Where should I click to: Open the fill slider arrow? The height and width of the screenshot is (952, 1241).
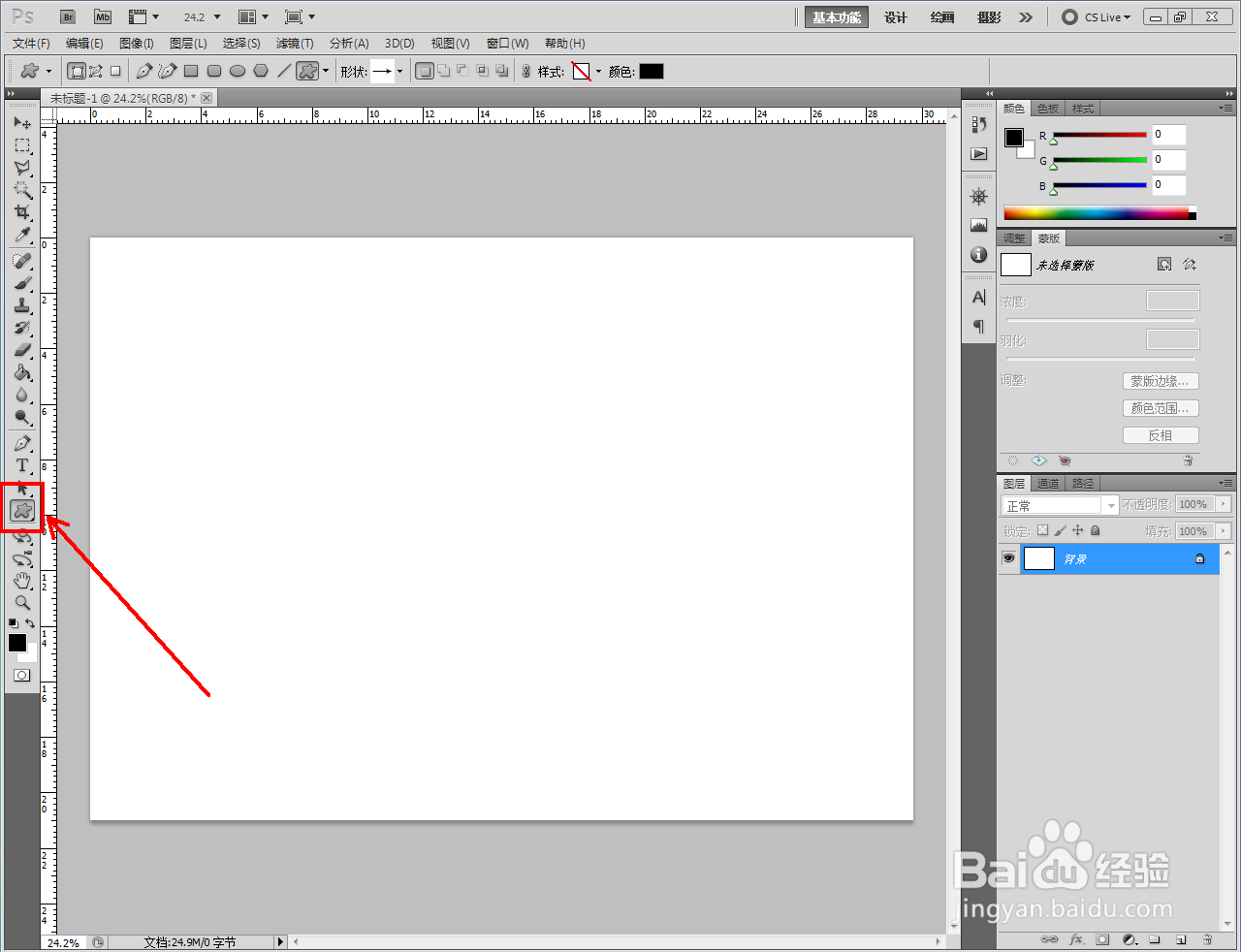point(1224,531)
